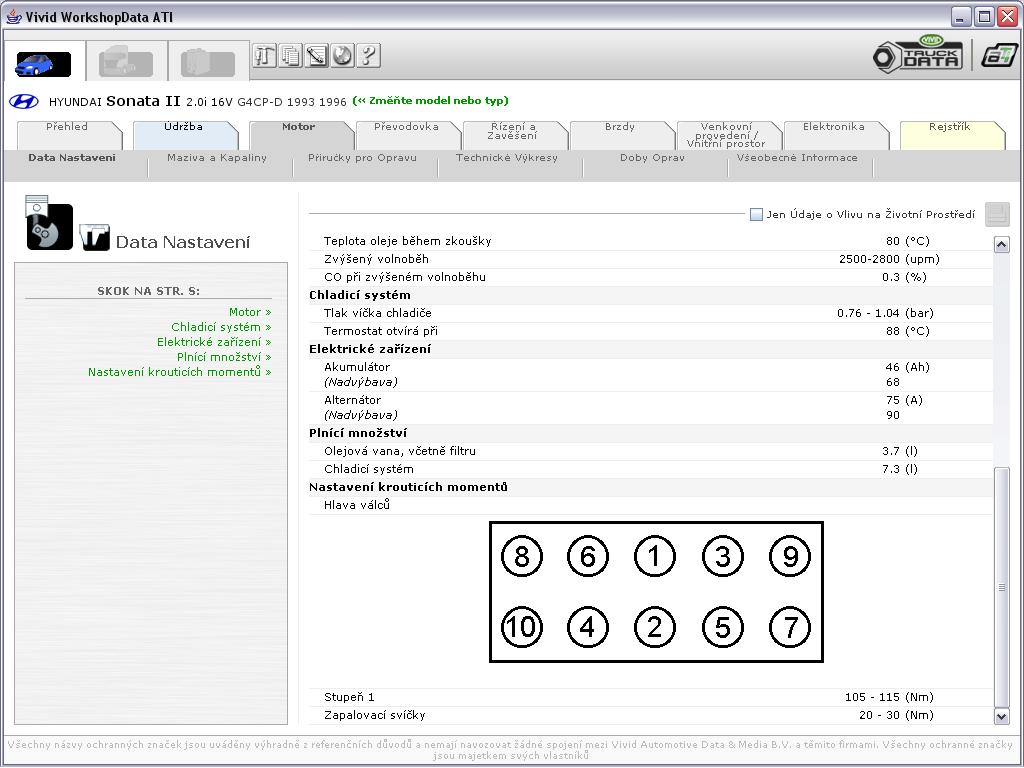
Task: Open the tools settings toolbar icon
Action: (264, 56)
